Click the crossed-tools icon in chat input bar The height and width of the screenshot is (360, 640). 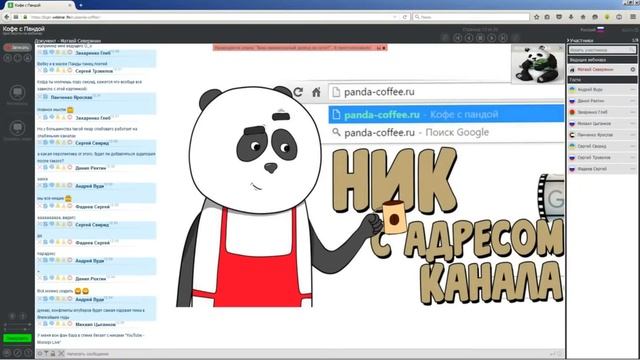[61, 353]
